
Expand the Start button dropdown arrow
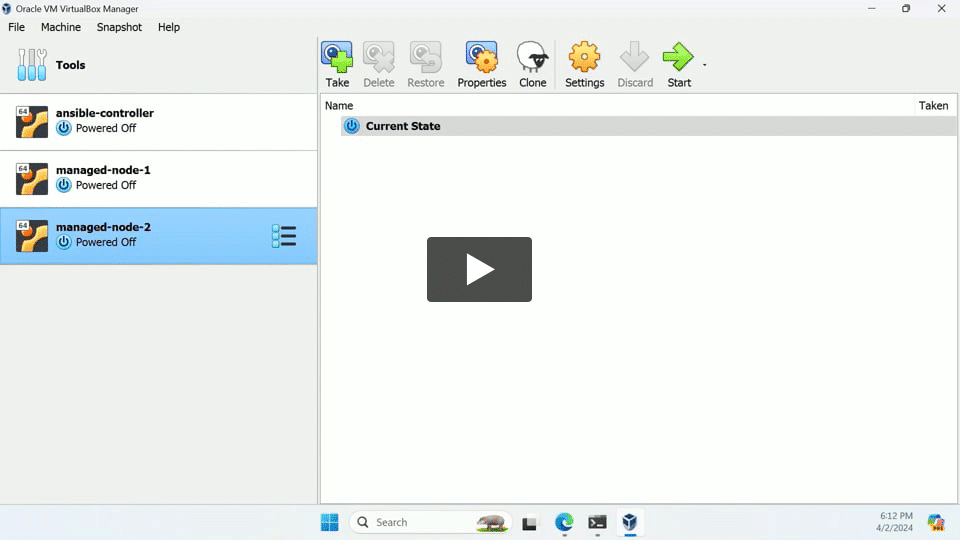[x=704, y=65]
